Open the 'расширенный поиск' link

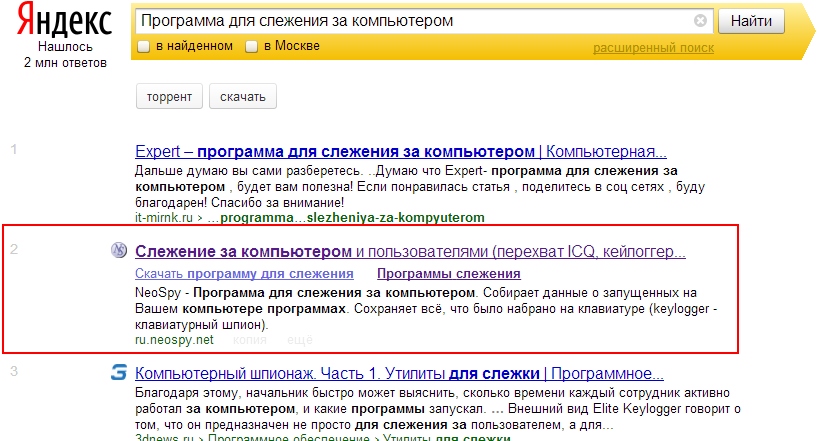point(653,48)
